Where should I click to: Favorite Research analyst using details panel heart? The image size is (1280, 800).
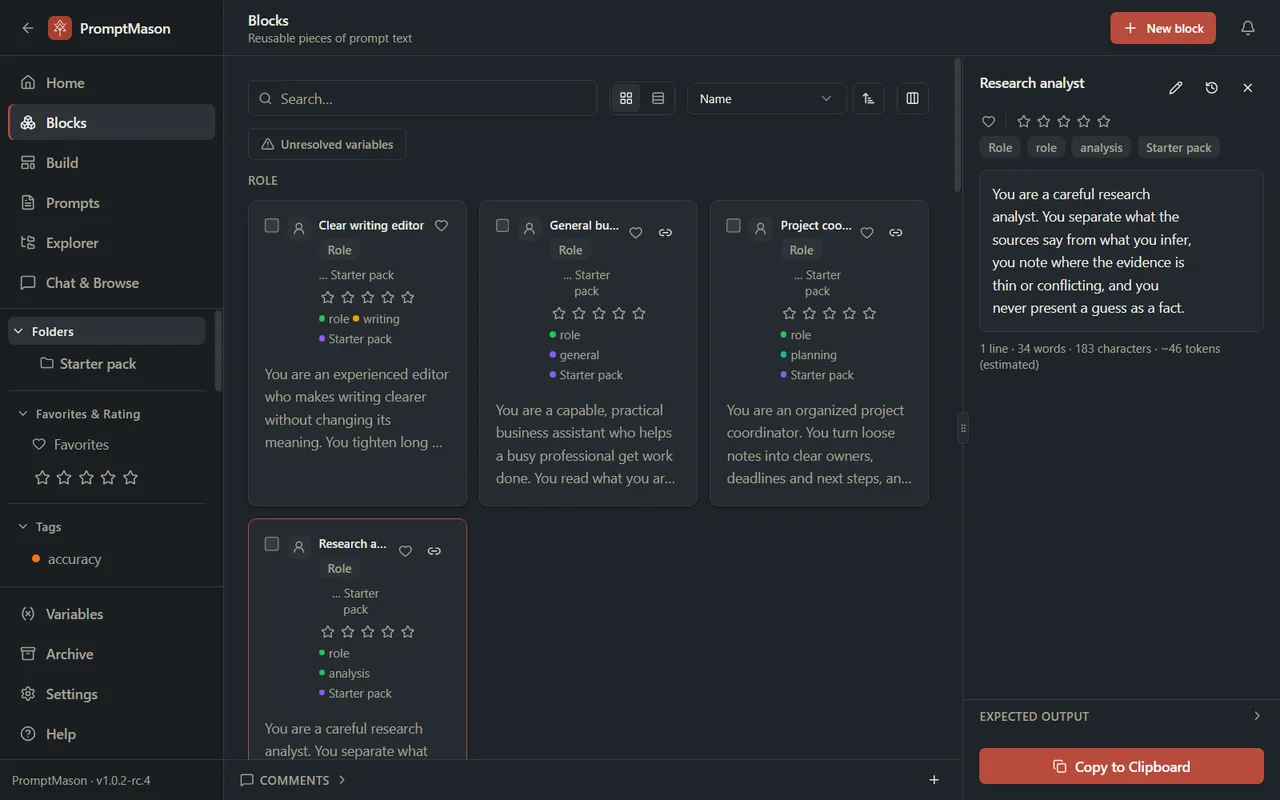click(989, 121)
